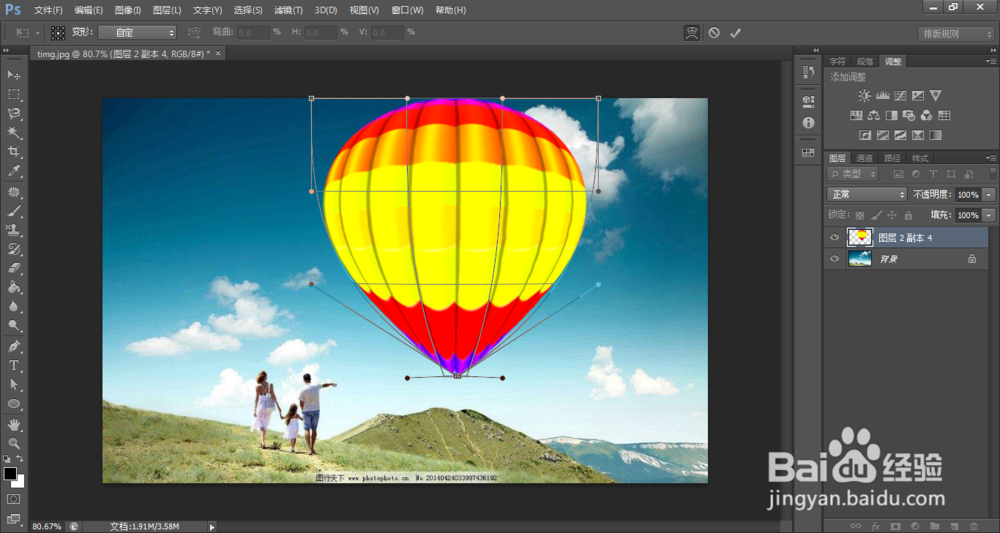1000x533 pixels.
Task: Select the Horizontal Type tool
Action: coord(14,365)
